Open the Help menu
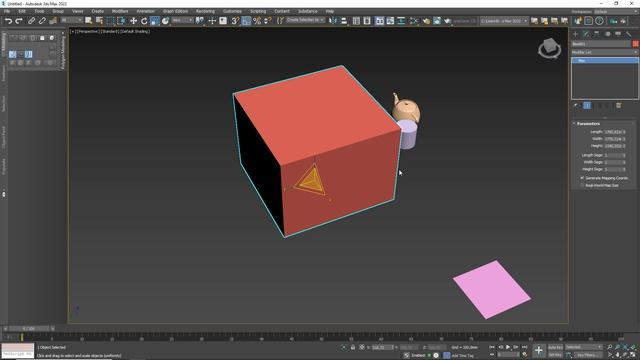 point(330,11)
